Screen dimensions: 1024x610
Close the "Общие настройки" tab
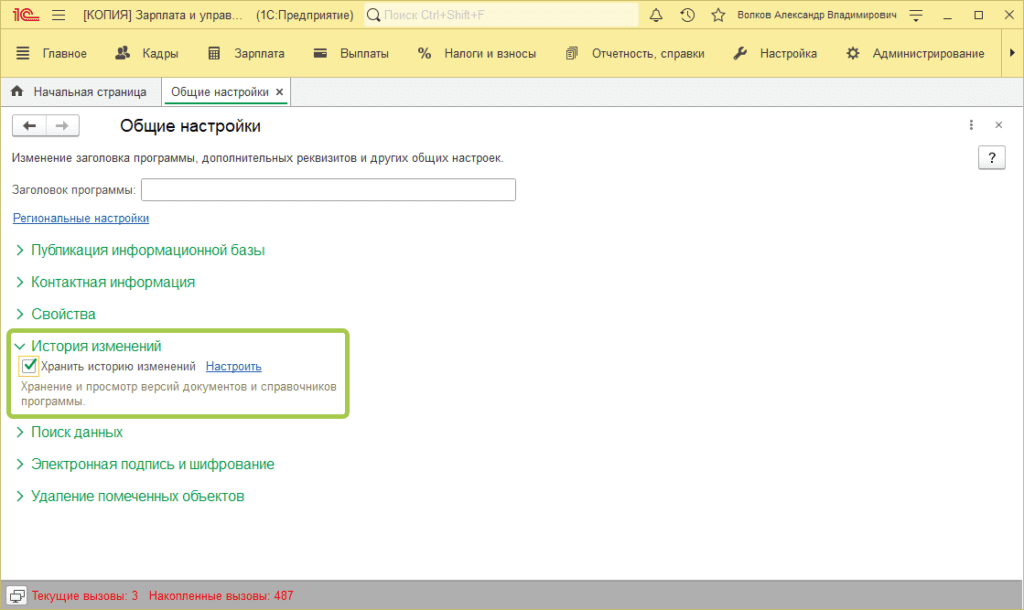pos(280,92)
